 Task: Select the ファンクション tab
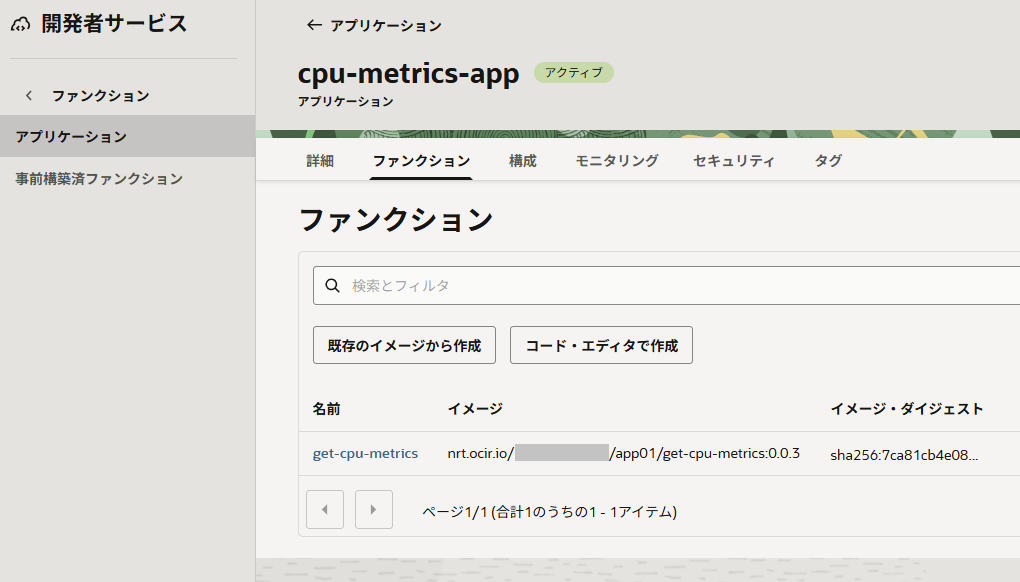pyautogui.click(x=421, y=161)
